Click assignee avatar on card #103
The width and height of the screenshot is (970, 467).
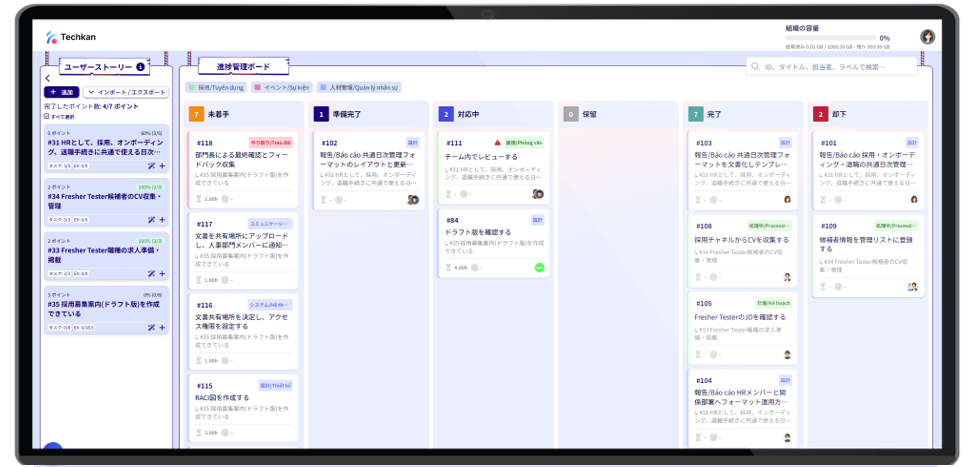[x=788, y=199]
